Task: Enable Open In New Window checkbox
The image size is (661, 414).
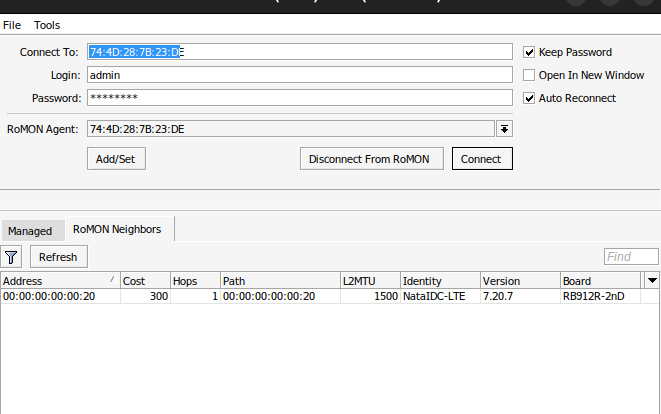Action: coord(530,75)
